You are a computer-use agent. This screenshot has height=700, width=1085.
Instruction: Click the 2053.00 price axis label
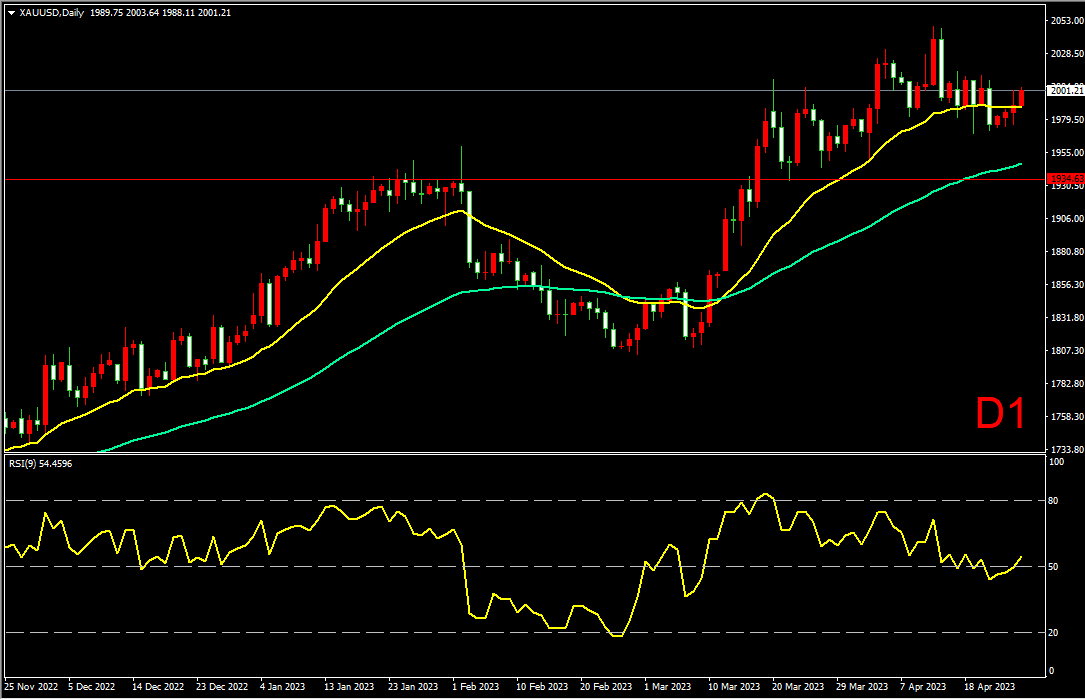[x=1067, y=21]
